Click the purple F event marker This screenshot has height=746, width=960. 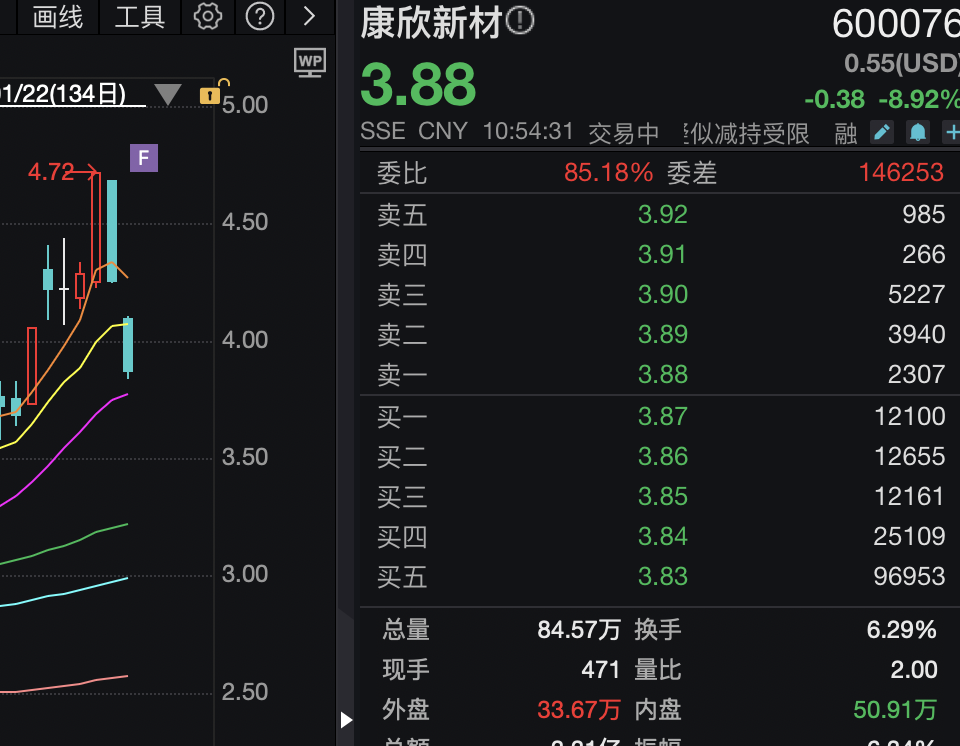(144, 158)
